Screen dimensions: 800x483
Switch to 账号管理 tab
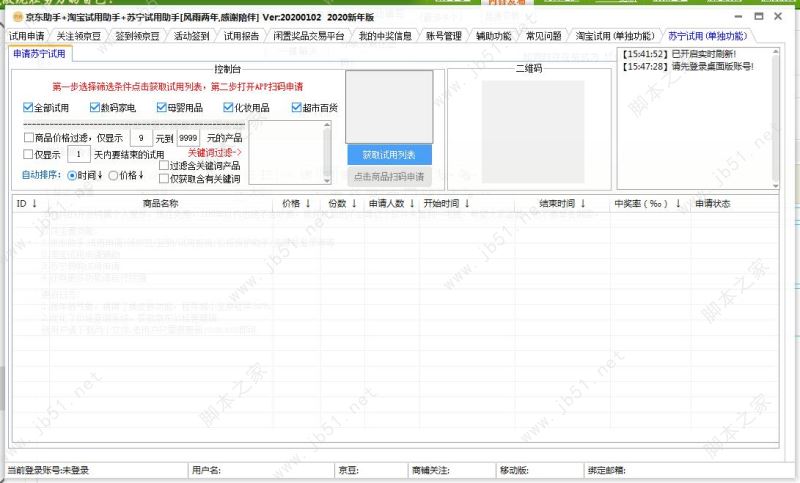coord(443,36)
